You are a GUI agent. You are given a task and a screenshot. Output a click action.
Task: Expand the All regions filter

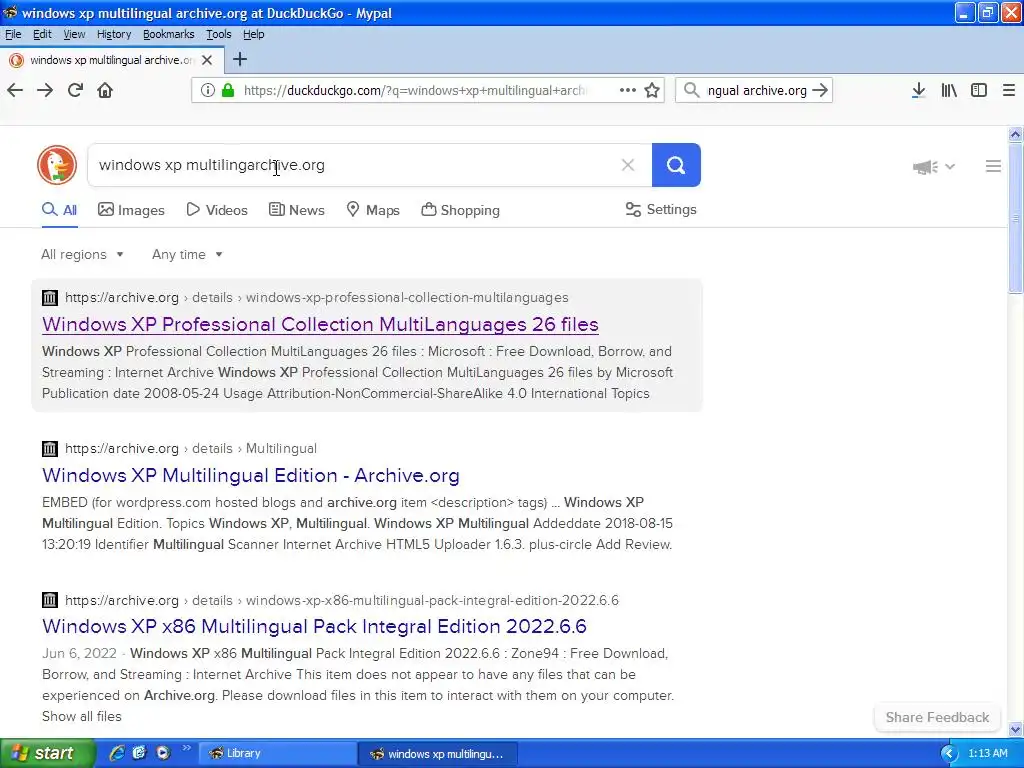(x=82, y=255)
